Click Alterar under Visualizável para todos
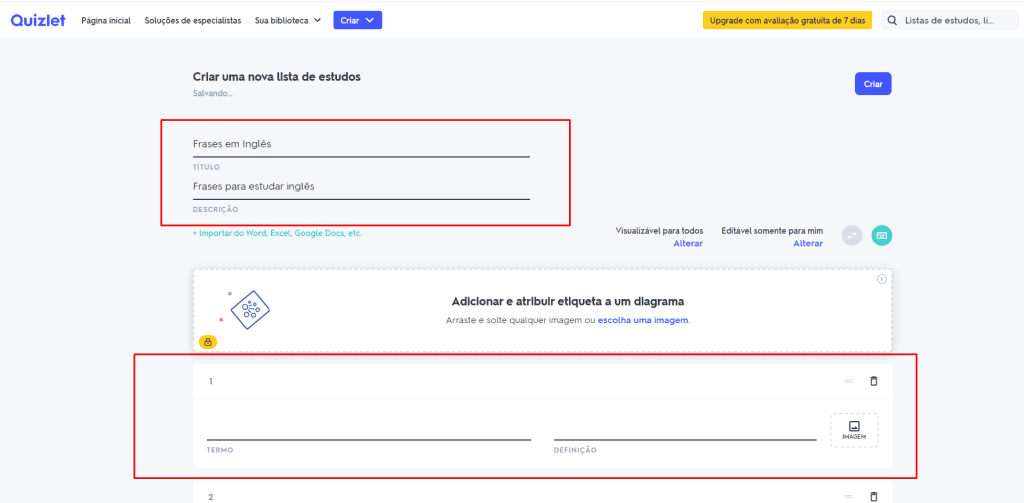Viewport: 1024px width, 503px height. click(x=688, y=243)
